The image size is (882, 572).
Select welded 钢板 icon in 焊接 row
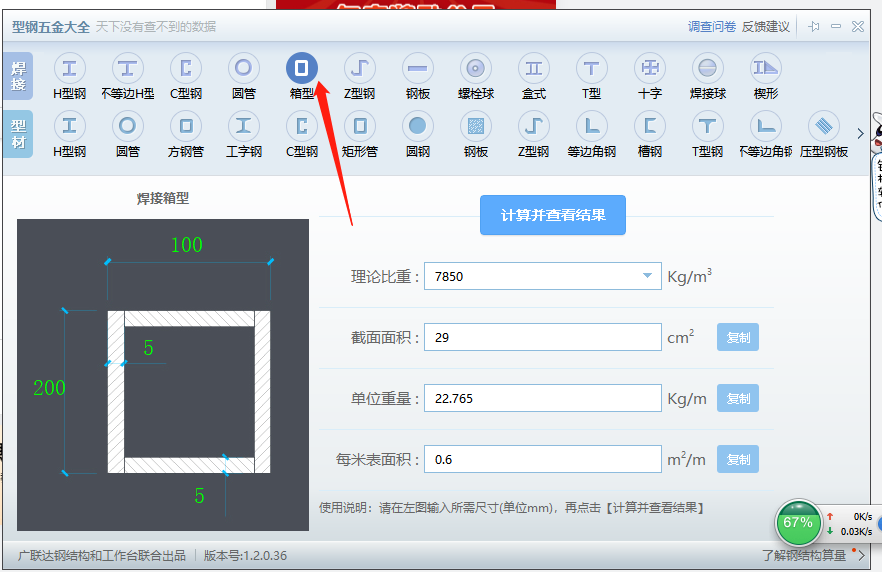[418, 69]
